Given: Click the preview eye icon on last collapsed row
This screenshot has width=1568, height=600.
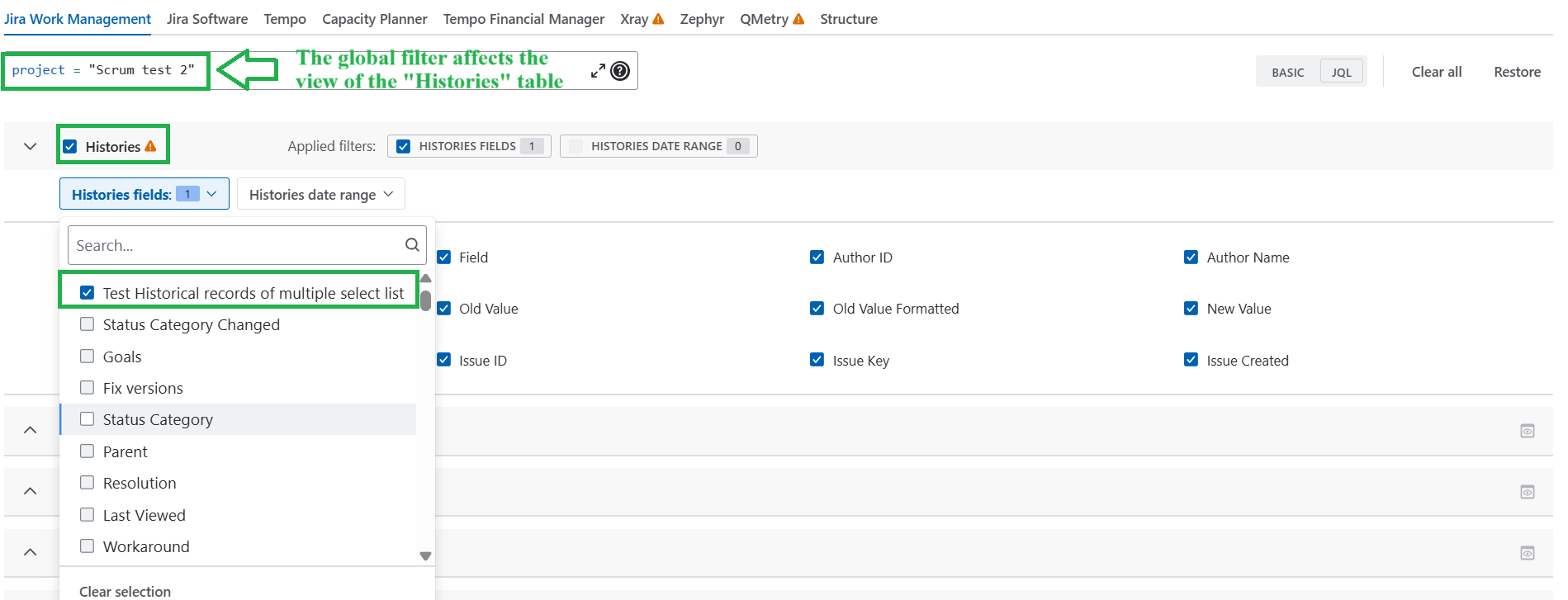Looking at the screenshot, I should (x=1528, y=553).
